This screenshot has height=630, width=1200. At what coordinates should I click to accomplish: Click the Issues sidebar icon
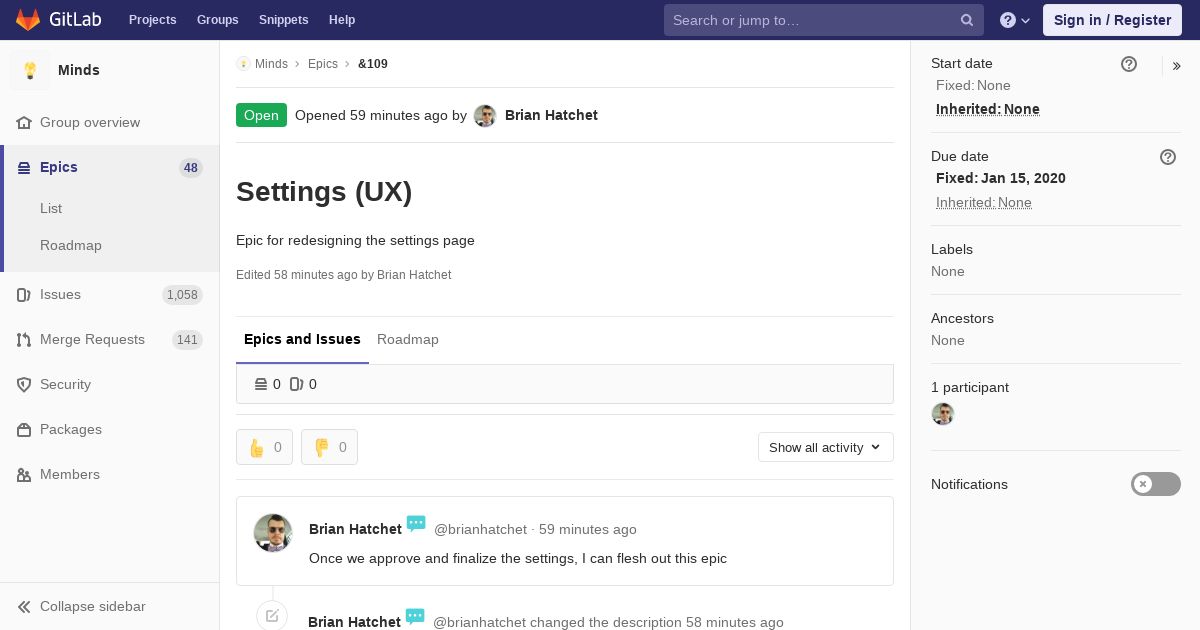(24, 294)
